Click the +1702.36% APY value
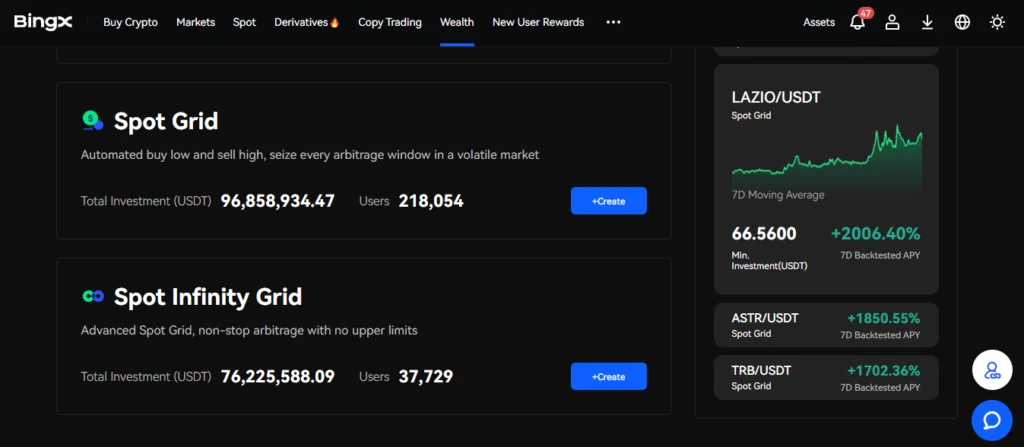 tap(884, 371)
